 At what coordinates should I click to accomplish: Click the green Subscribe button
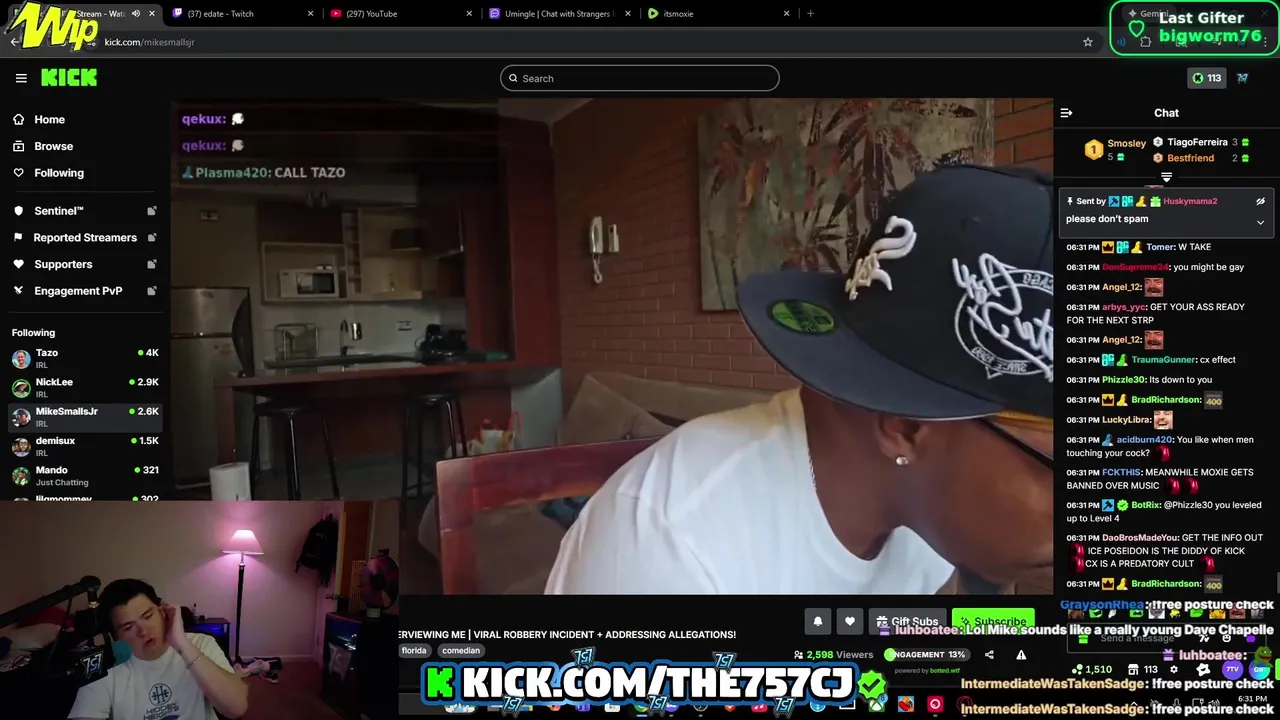(993, 622)
